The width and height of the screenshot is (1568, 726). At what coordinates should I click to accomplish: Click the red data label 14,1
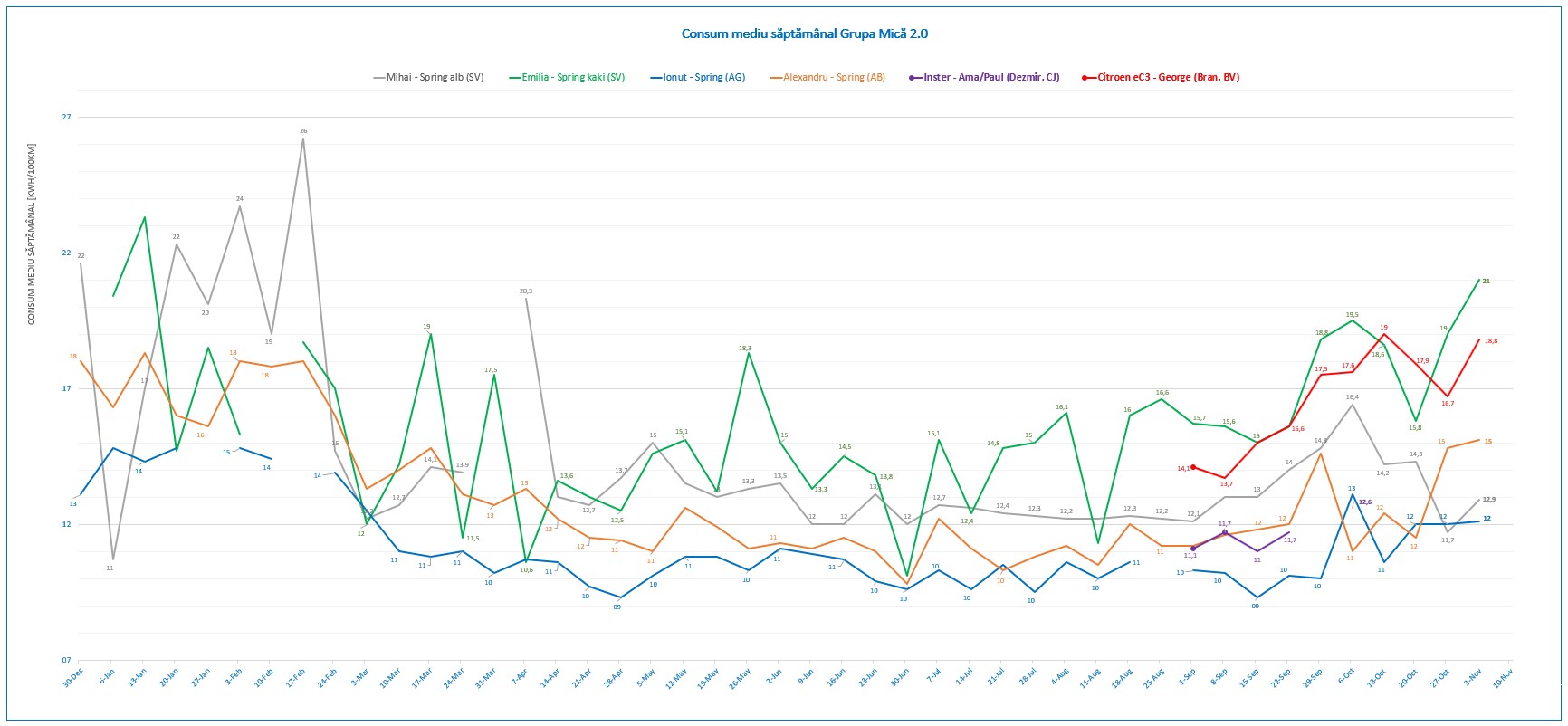click(x=1183, y=469)
